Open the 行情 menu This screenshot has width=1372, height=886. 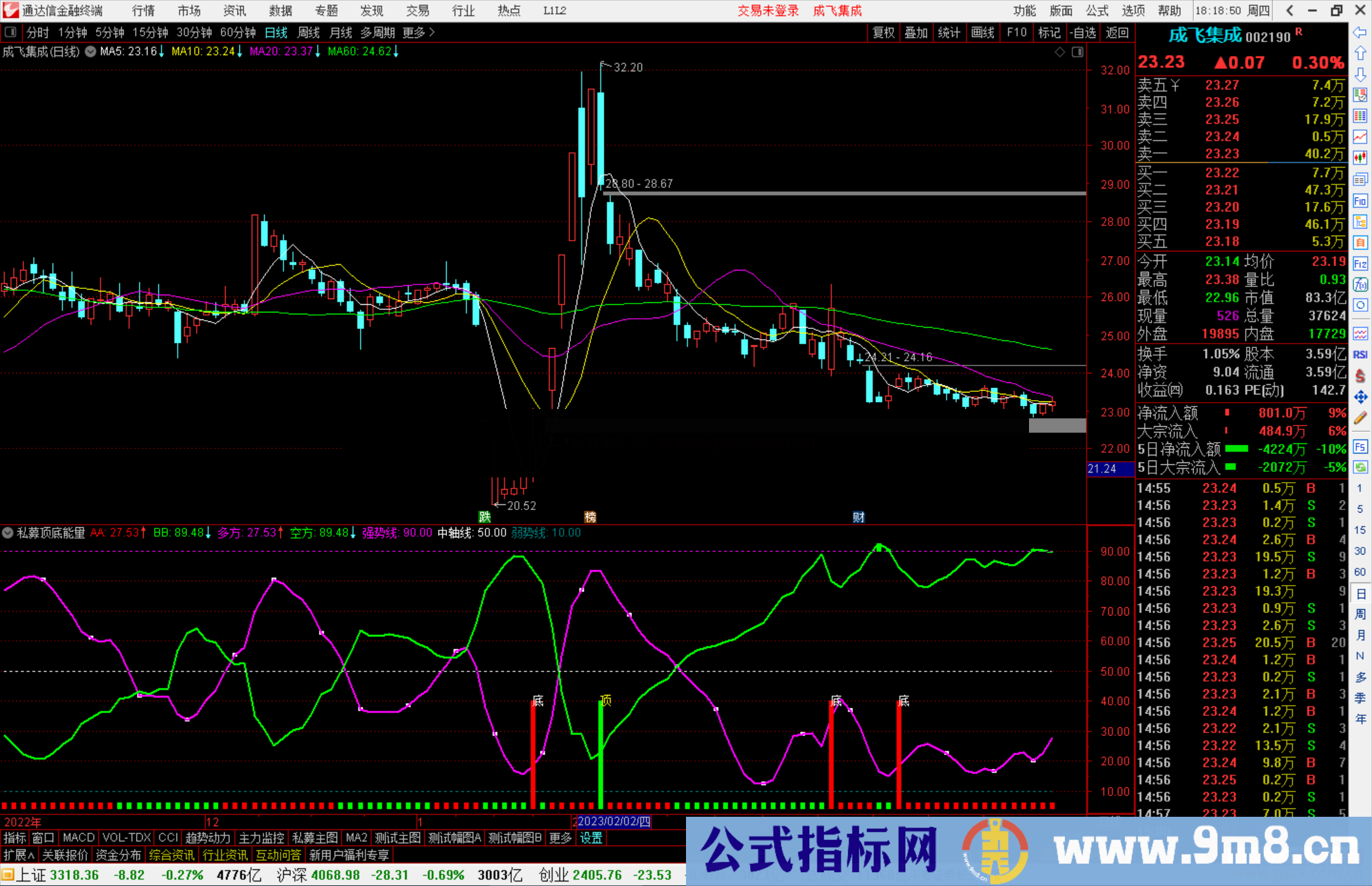(142, 11)
